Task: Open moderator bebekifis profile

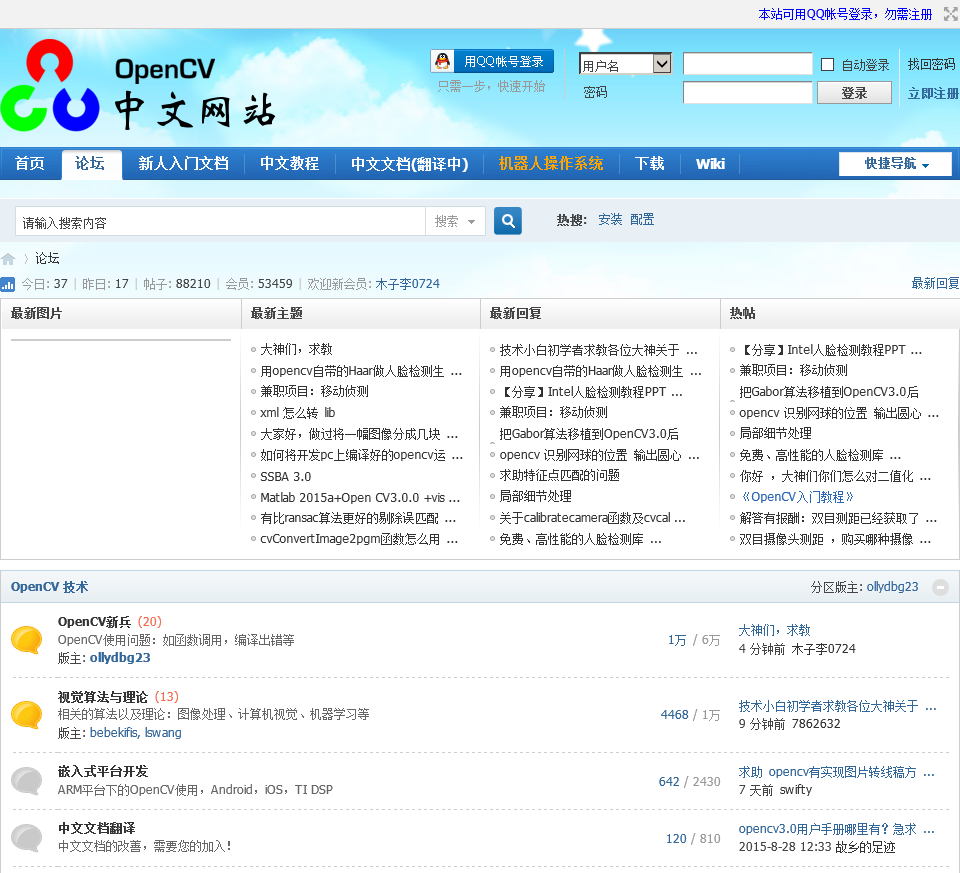Action: 115,733
